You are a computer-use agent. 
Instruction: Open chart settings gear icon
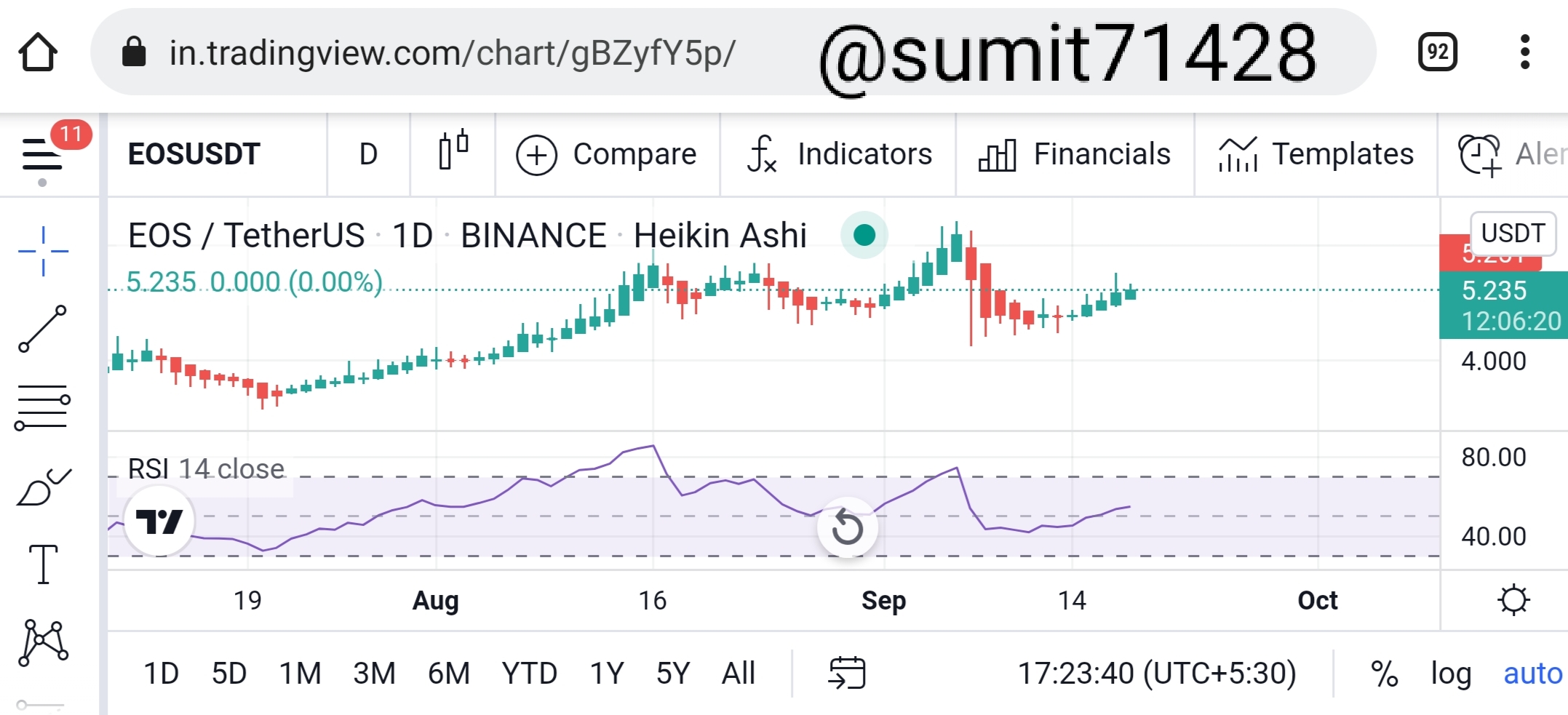coord(1514,601)
